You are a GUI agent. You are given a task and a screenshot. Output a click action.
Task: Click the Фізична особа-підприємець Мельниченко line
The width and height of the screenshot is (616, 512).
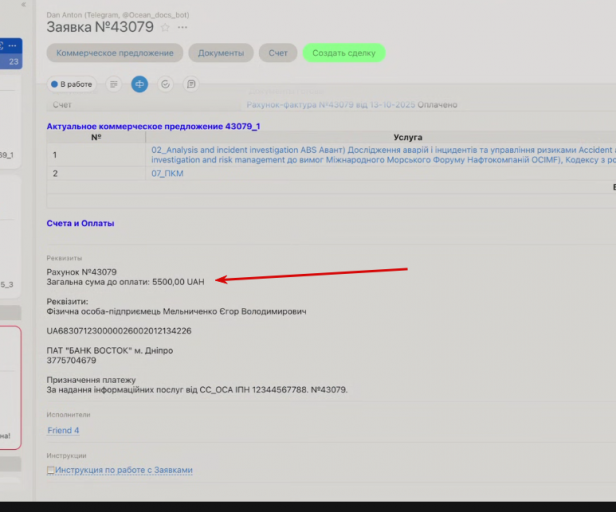(176, 311)
